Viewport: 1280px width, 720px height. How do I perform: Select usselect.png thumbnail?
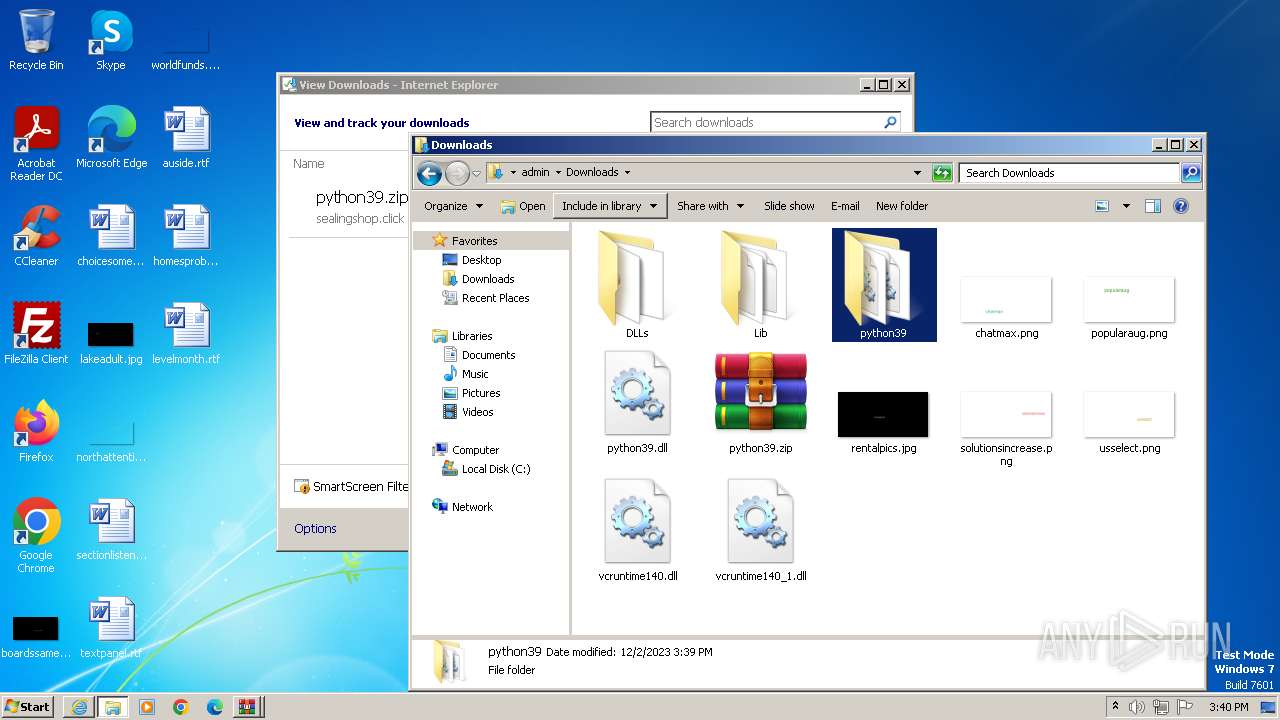[1129, 414]
